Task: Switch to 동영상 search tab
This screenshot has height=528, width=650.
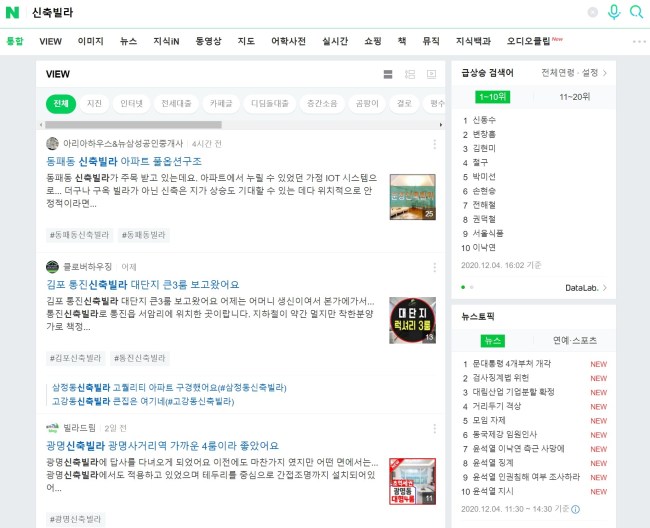Action: [209, 41]
